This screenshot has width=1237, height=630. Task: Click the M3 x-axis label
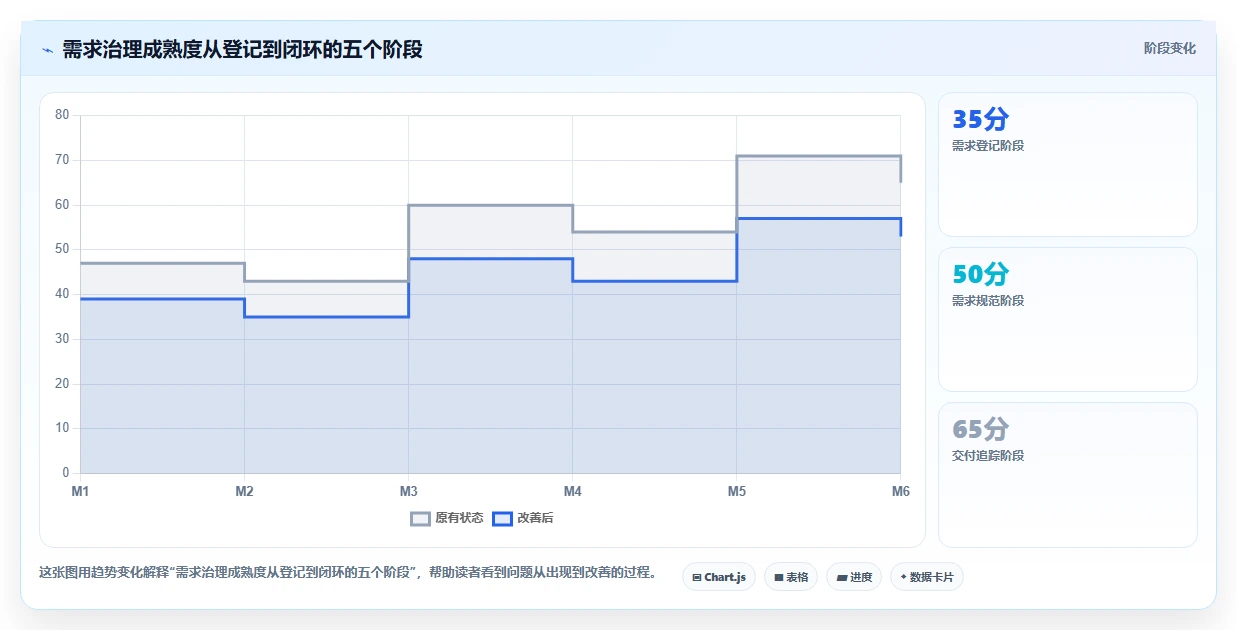tap(408, 491)
